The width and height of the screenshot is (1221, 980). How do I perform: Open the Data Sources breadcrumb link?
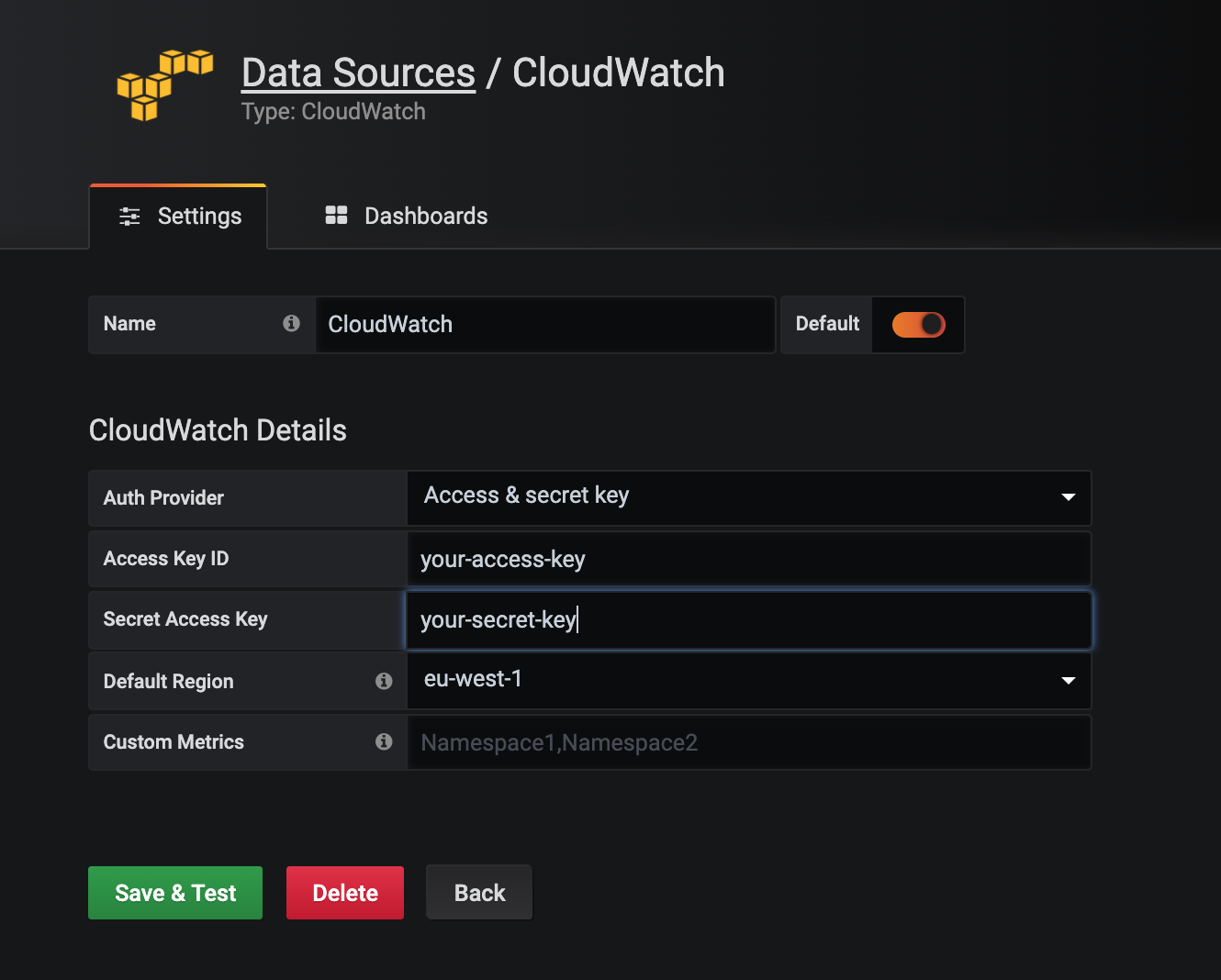[358, 73]
